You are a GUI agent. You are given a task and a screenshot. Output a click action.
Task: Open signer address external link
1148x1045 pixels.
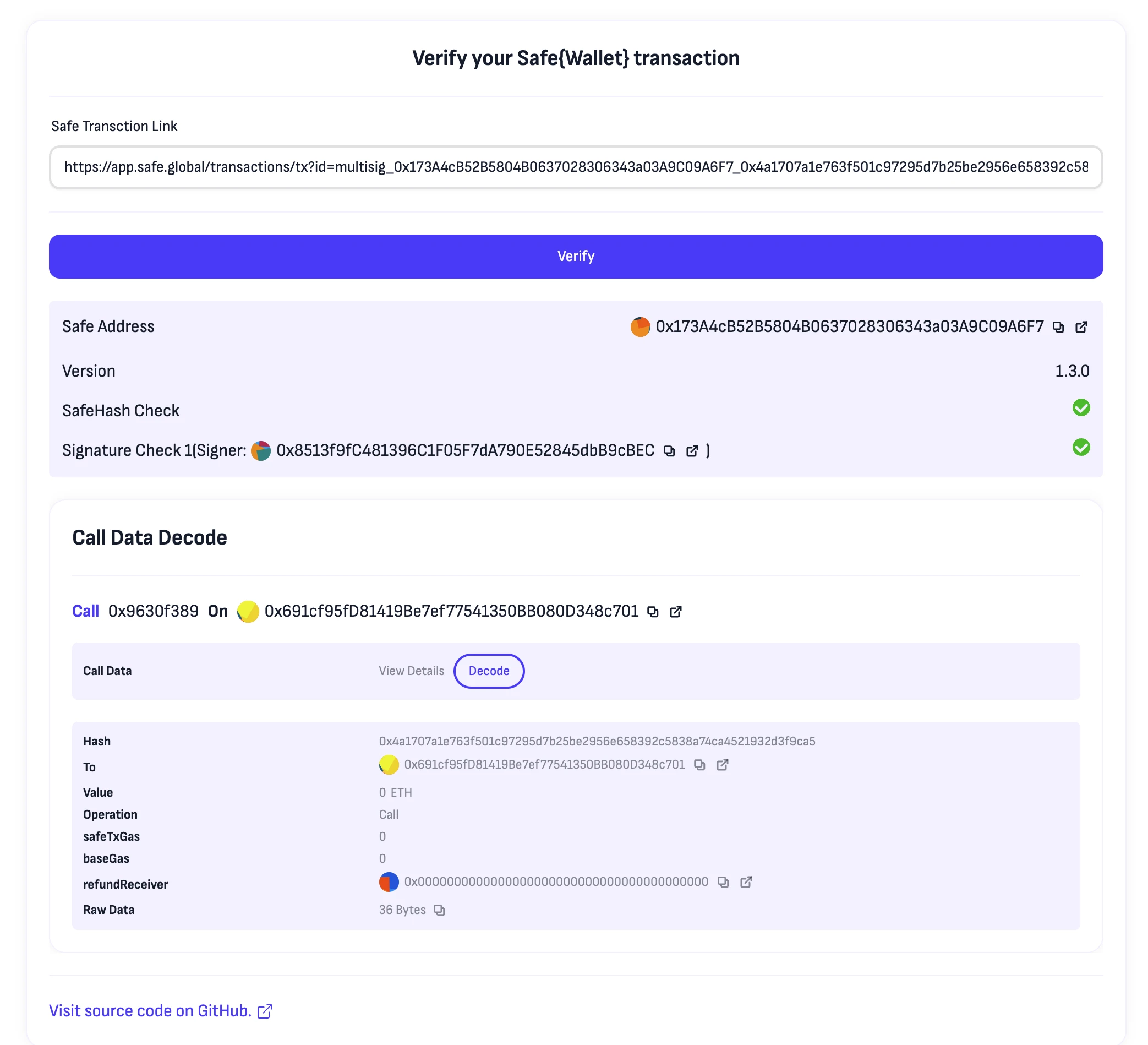692,451
